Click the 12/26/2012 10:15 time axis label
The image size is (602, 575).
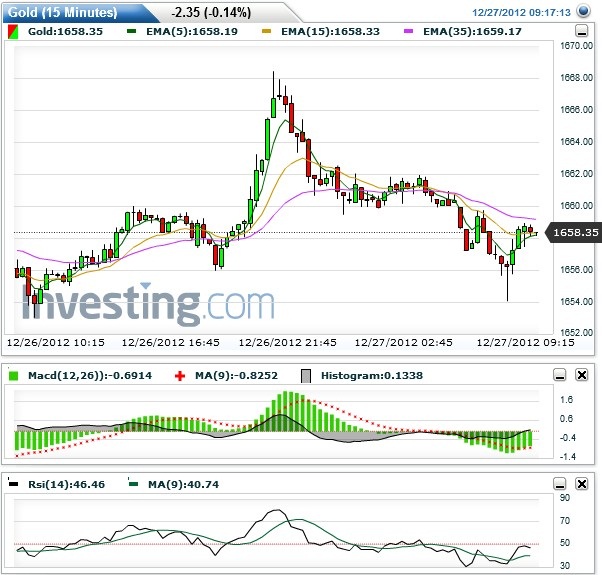[x=56, y=342]
